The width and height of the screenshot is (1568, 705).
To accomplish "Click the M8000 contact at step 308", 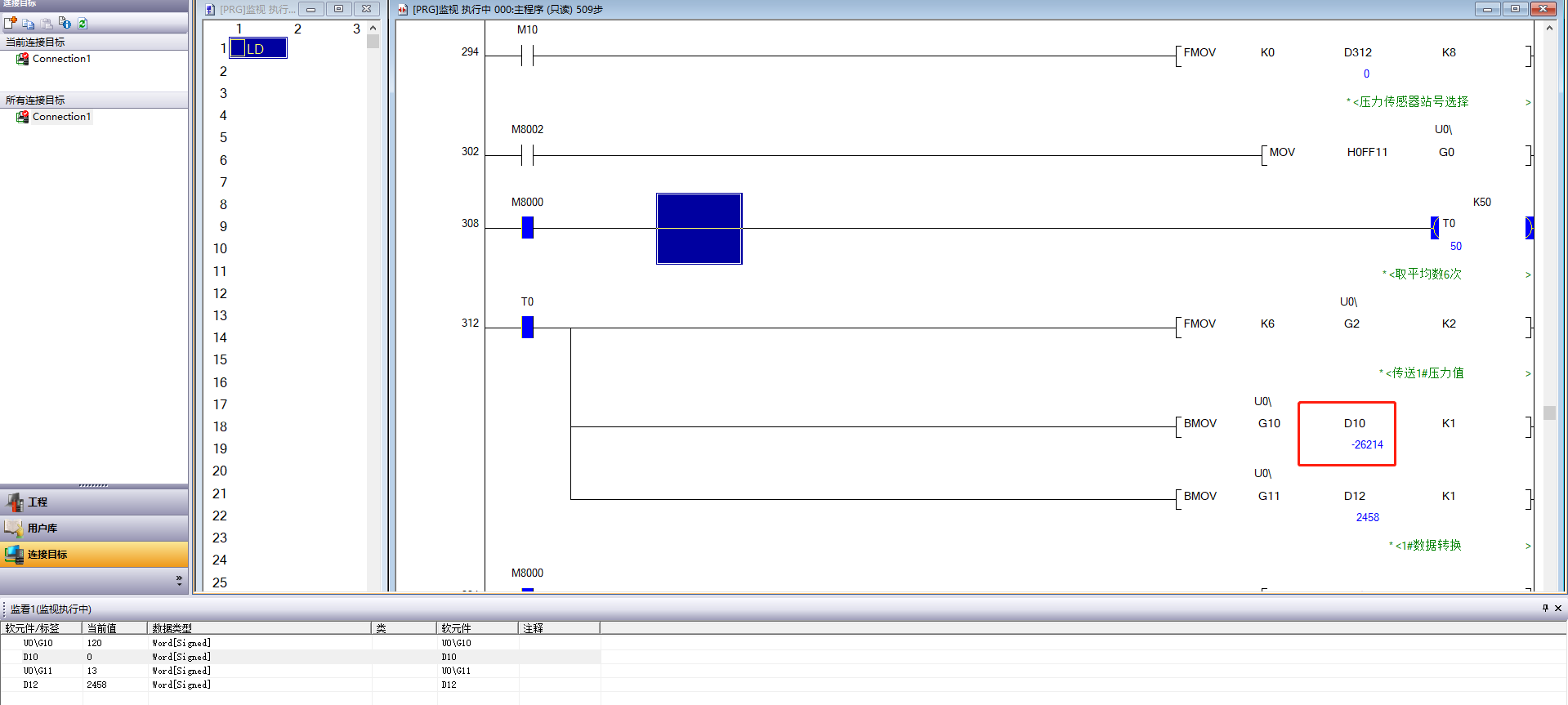I will [527, 227].
